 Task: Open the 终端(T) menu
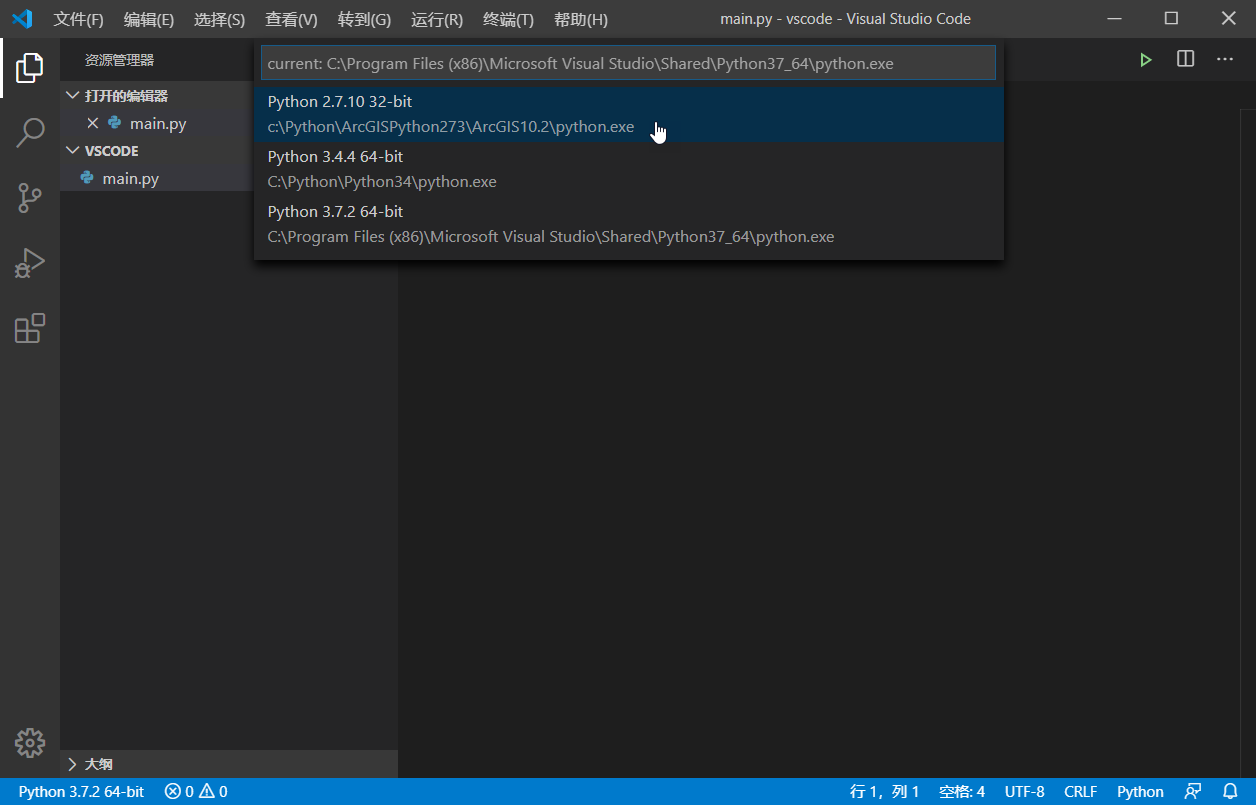(x=508, y=20)
